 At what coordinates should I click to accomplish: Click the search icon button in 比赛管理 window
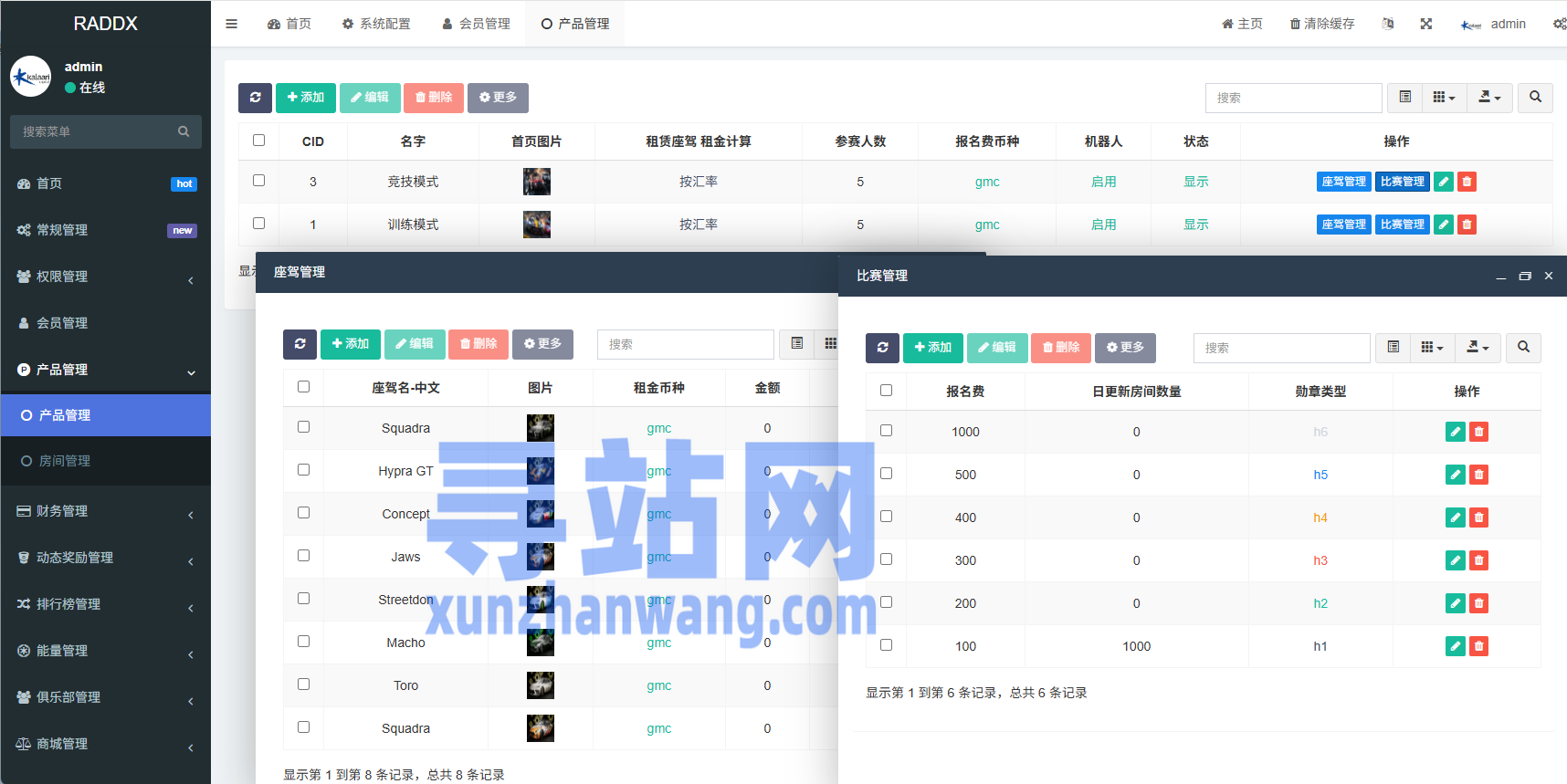pos(1523,348)
